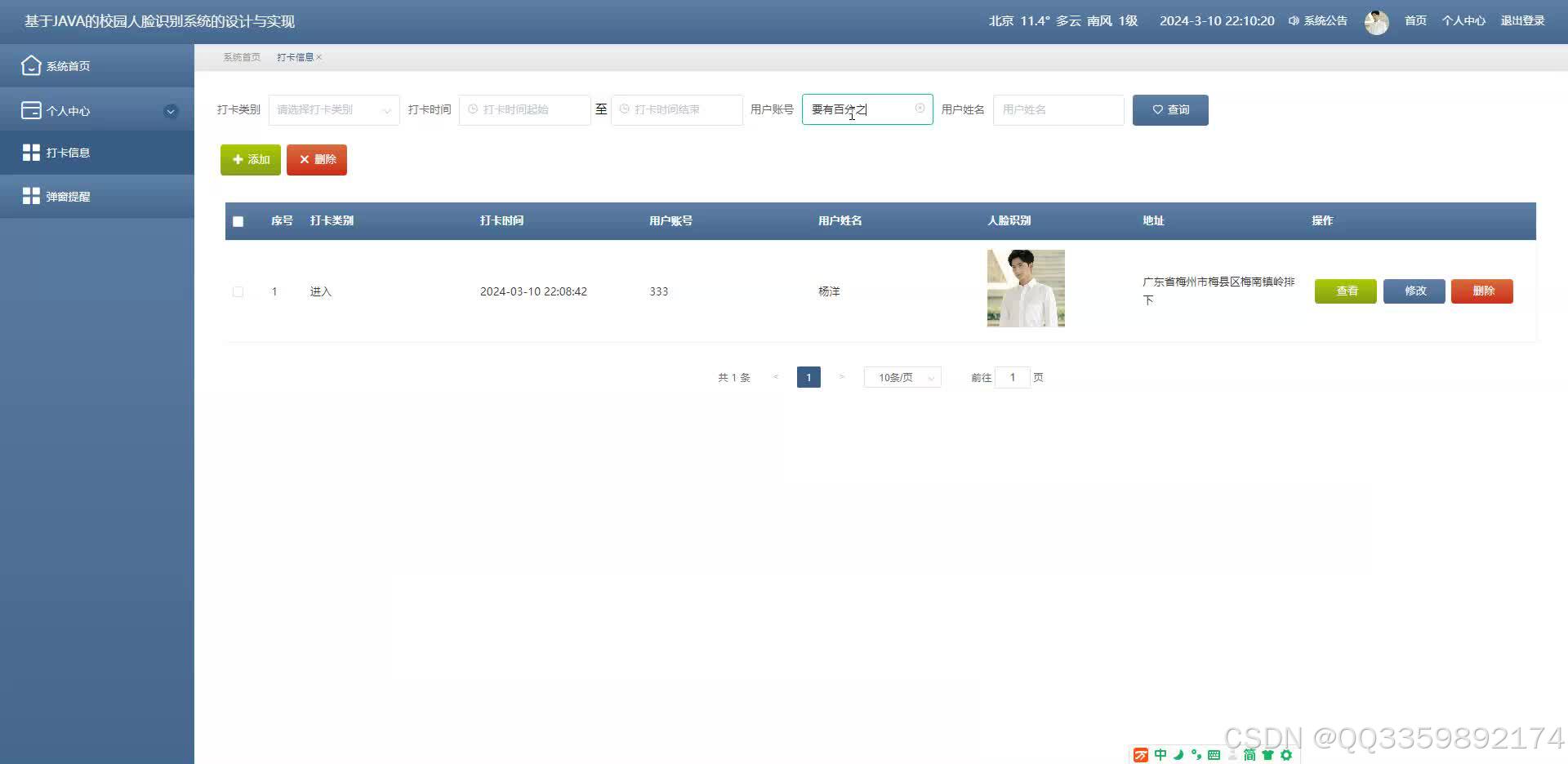Viewport: 1568px width, 764px height.
Task: Click the 人脸识别 column header
Action: coord(1009,221)
